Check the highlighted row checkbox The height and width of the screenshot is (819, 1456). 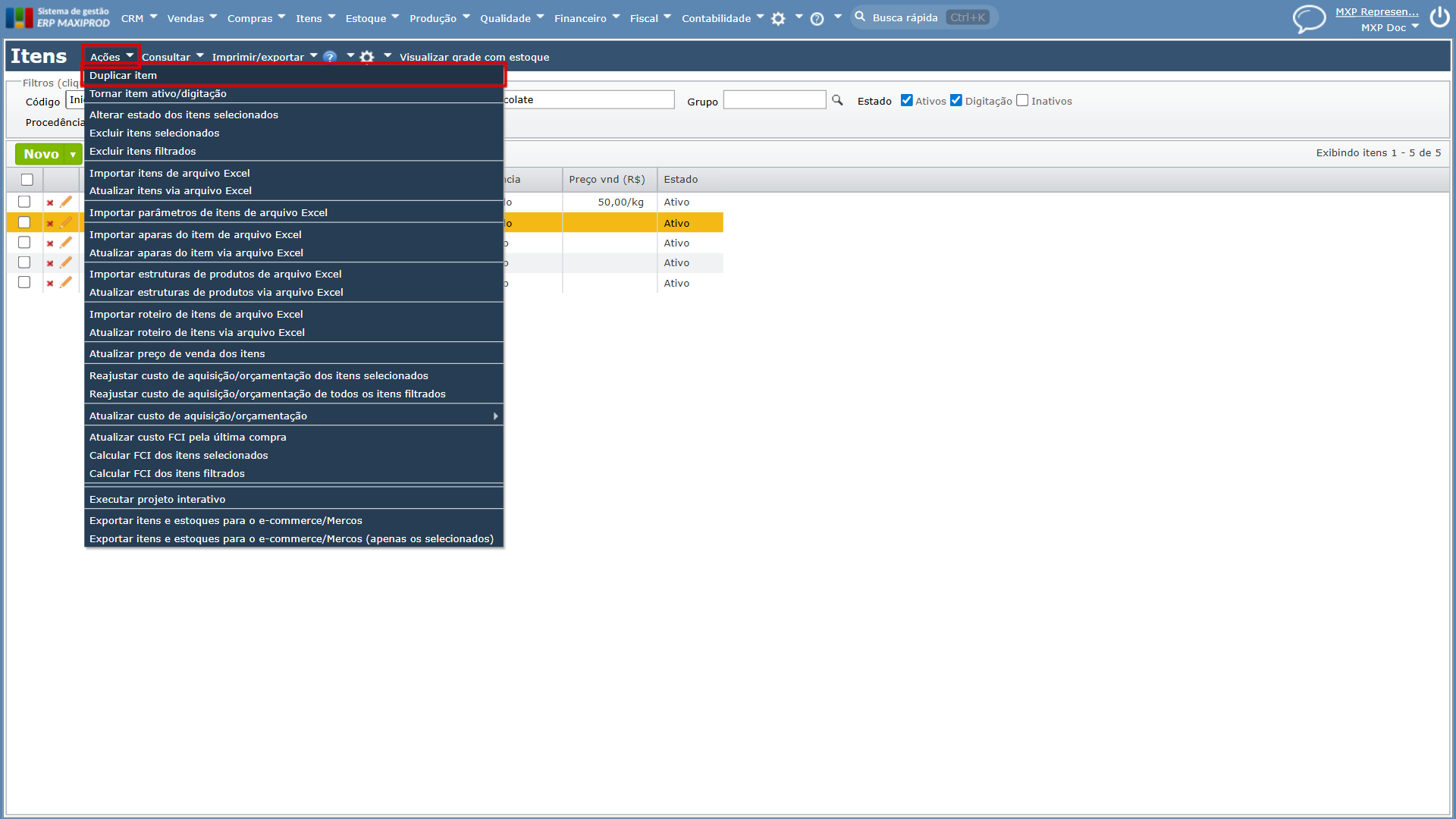(24, 222)
